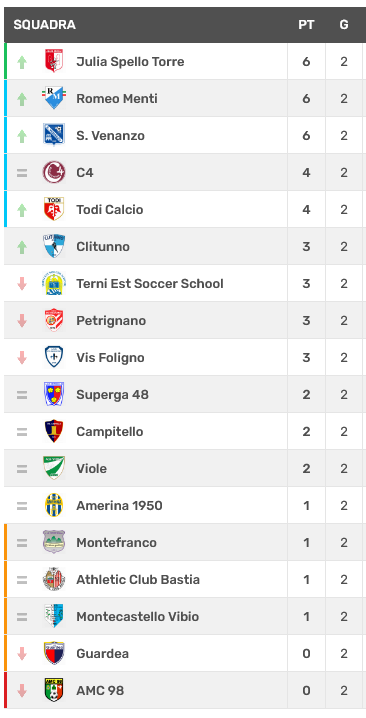Click the C4 maroon circular crest

(x=54, y=172)
